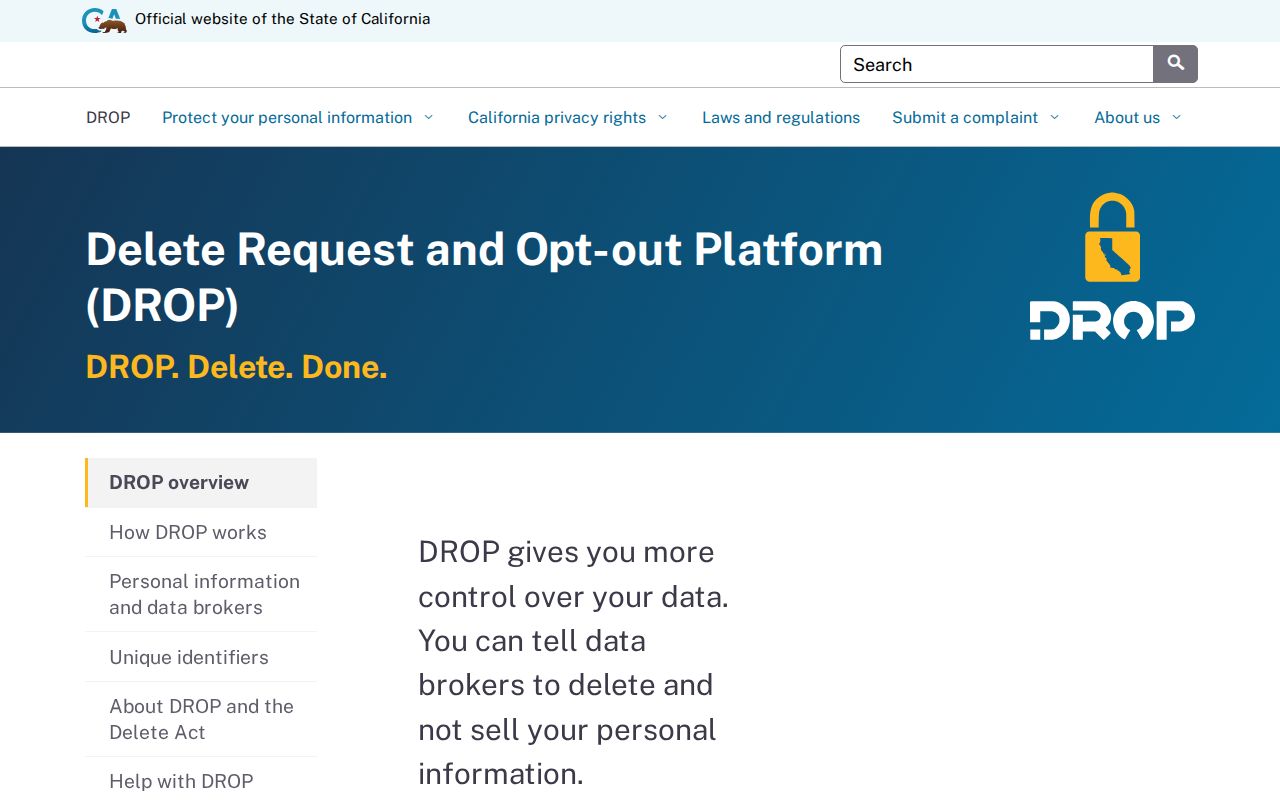1280x800 pixels.
Task: Click the Delete Request and Opt-out Platform heading
Action: 484,277
